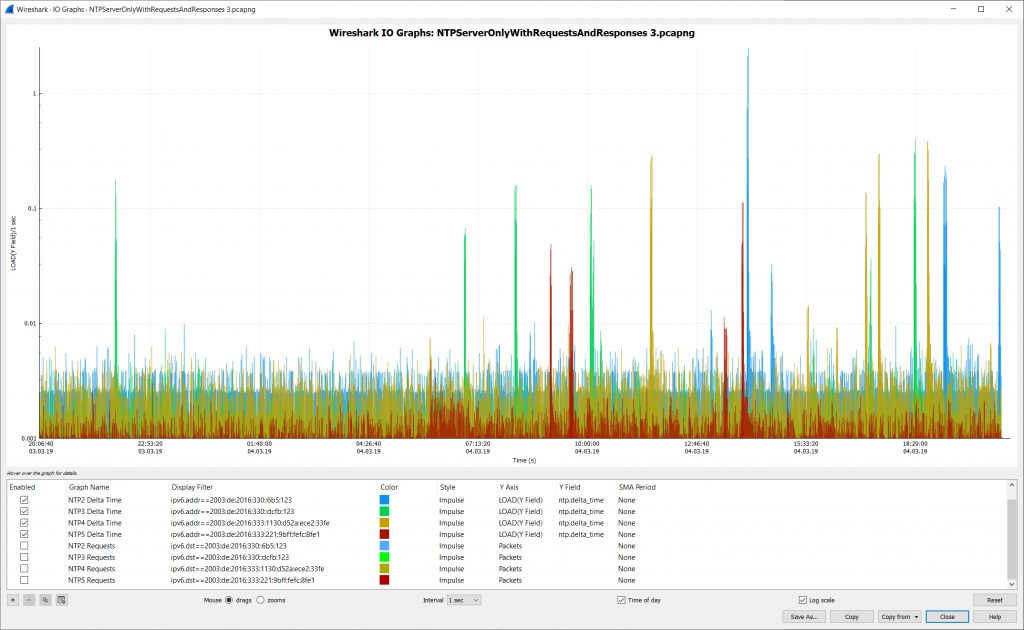Select the 'NTP3 Requests' graph name
This screenshot has width=1024, height=630.
pyautogui.click(x=91, y=557)
